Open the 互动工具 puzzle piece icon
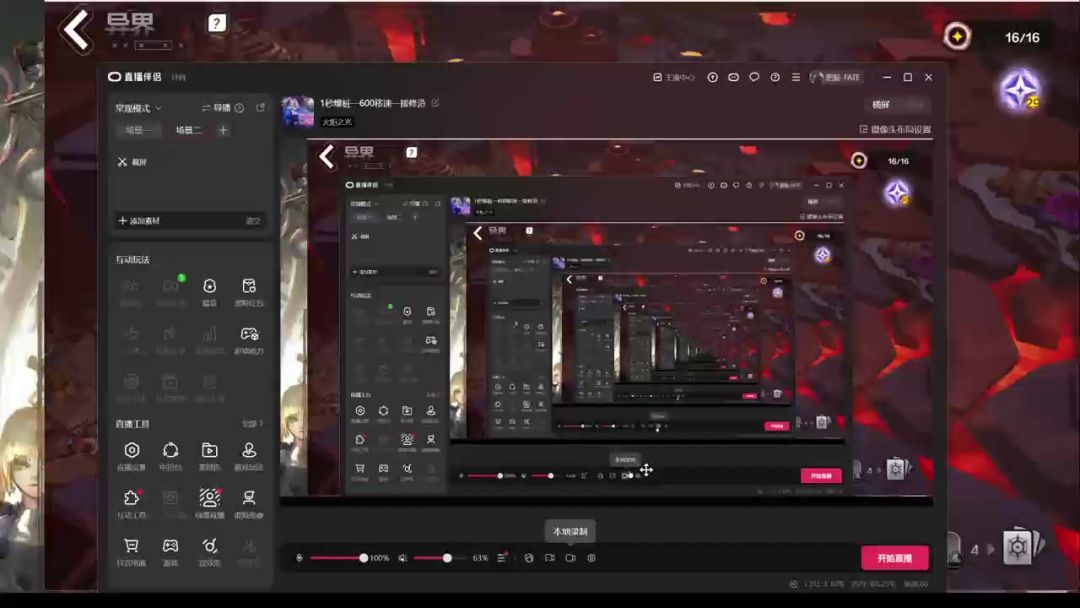1080x608 pixels. [131, 498]
